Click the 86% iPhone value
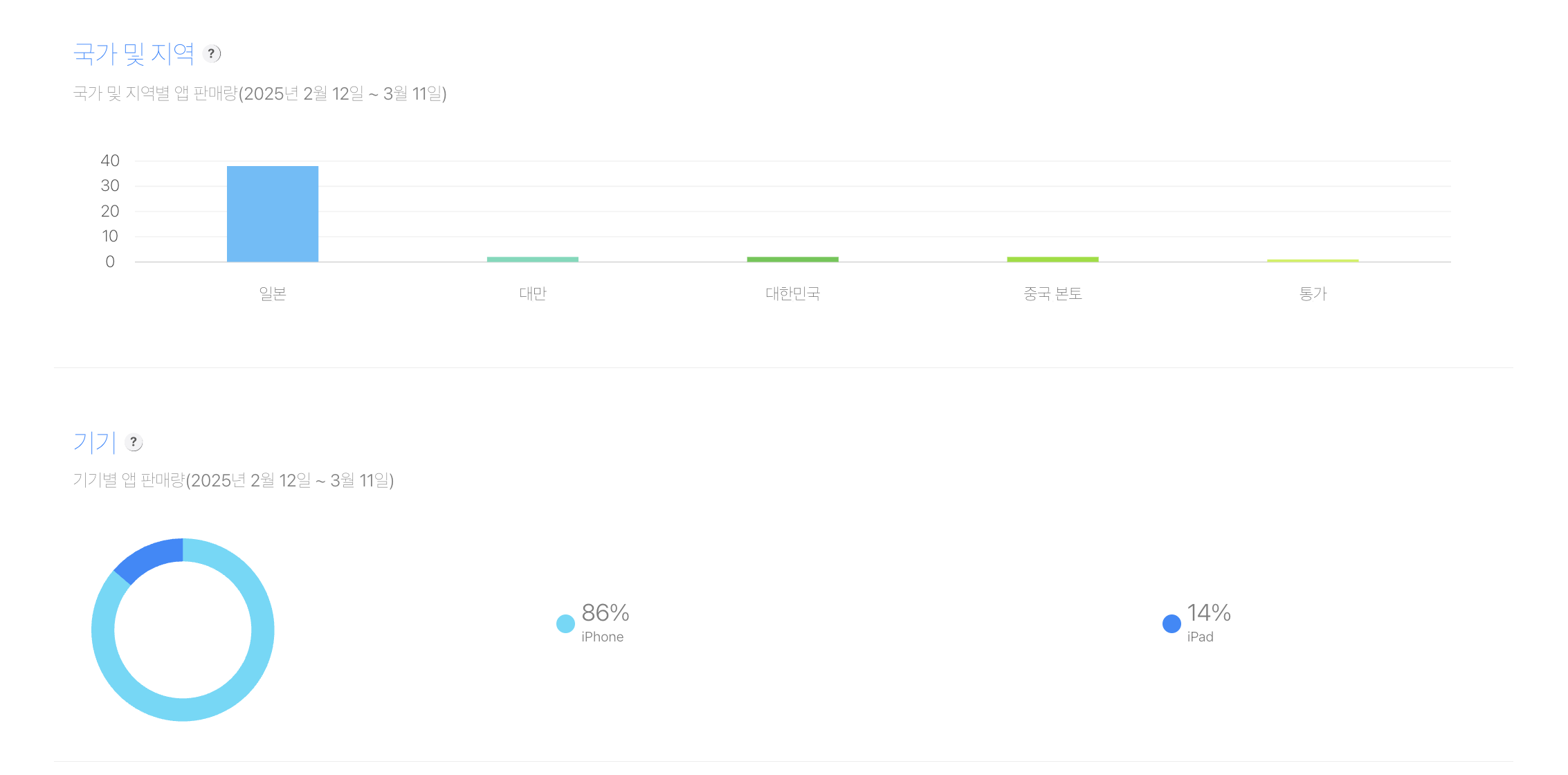 [605, 612]
